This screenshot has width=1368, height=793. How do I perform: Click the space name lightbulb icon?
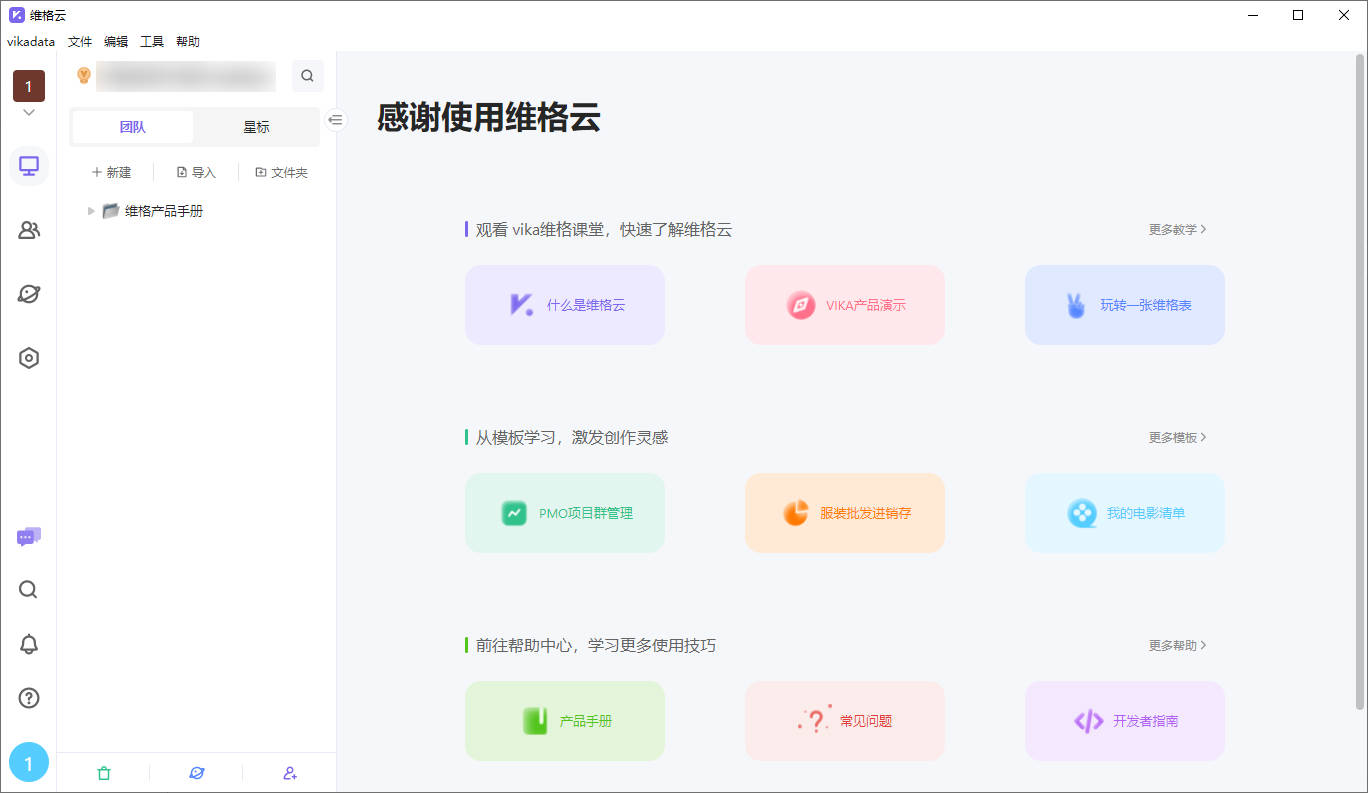click(x=84, y=75)
